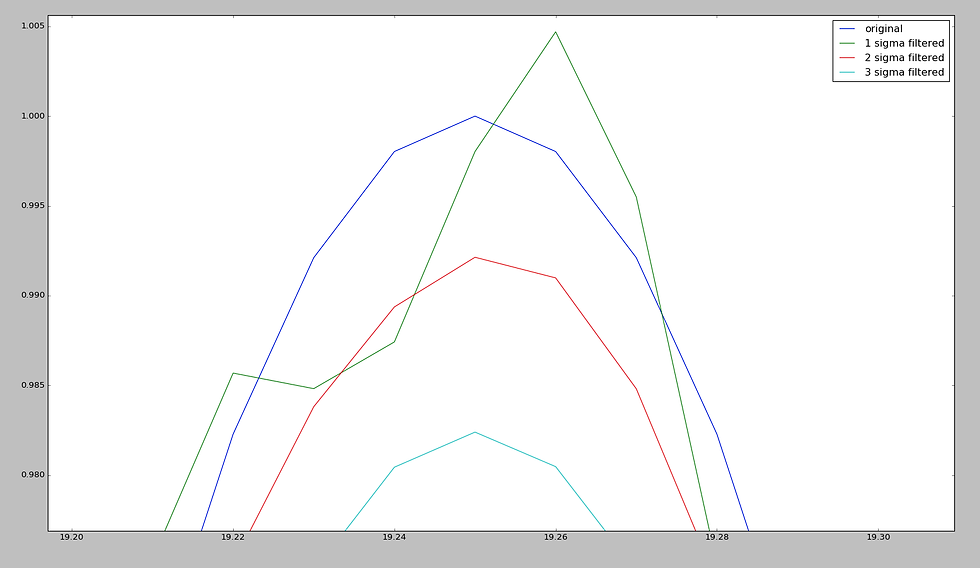
Task: Click the '1 sigma filtered' legend label
Action: [904, 43]
